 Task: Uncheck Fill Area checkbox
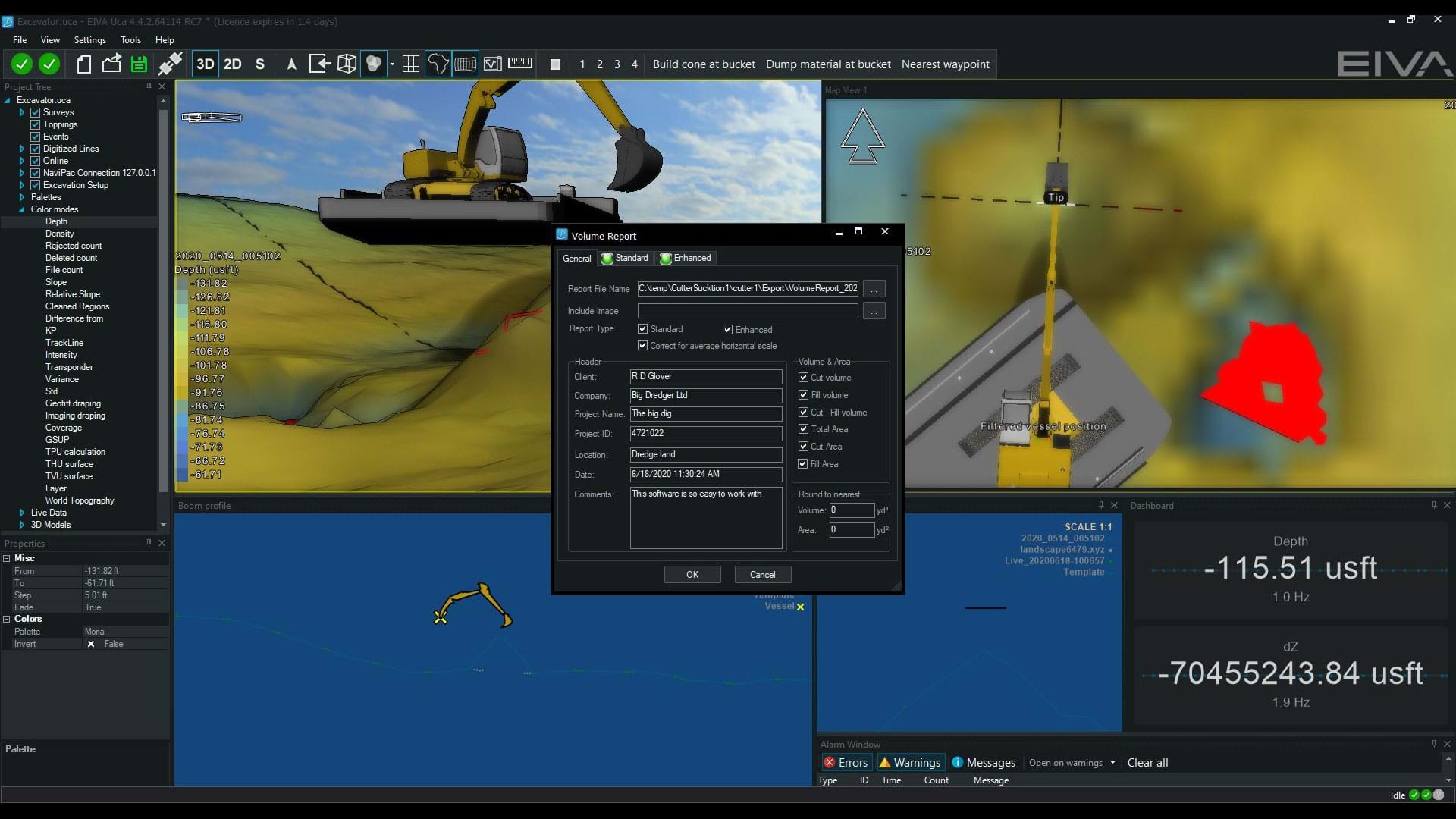[x=803, y=464]
